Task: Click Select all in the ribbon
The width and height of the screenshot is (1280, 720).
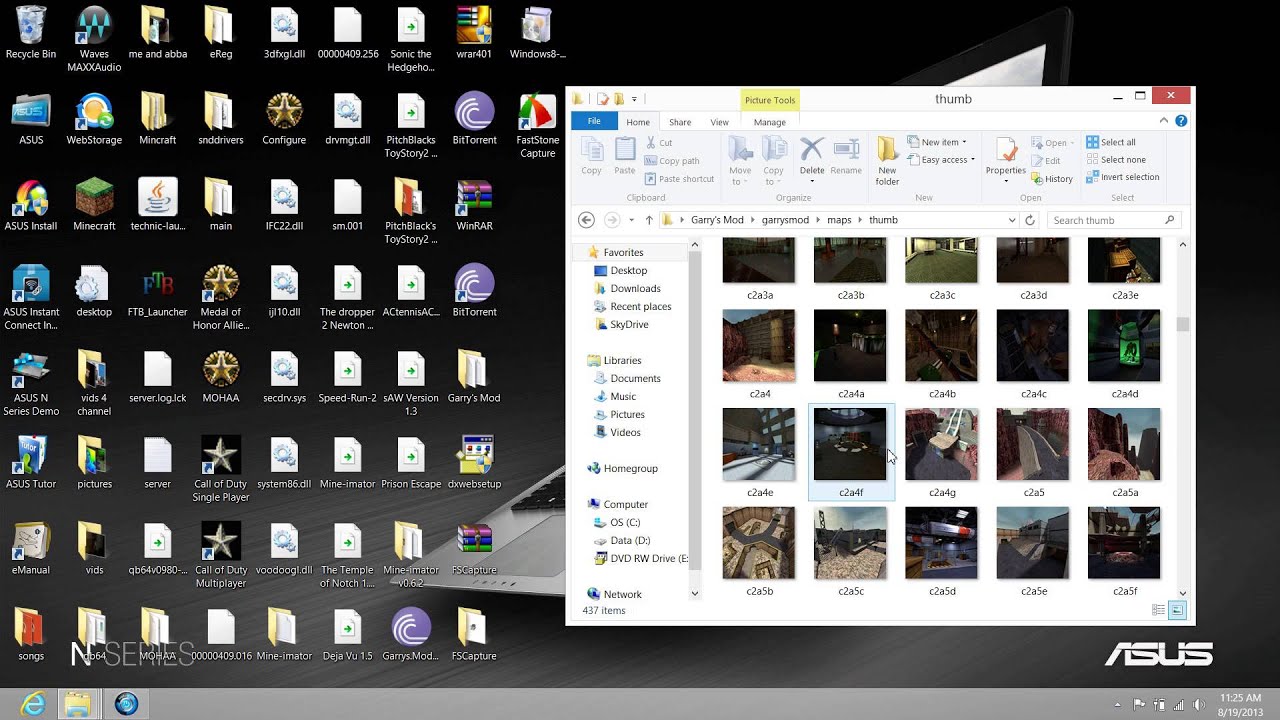Action: coord(1111,142)
